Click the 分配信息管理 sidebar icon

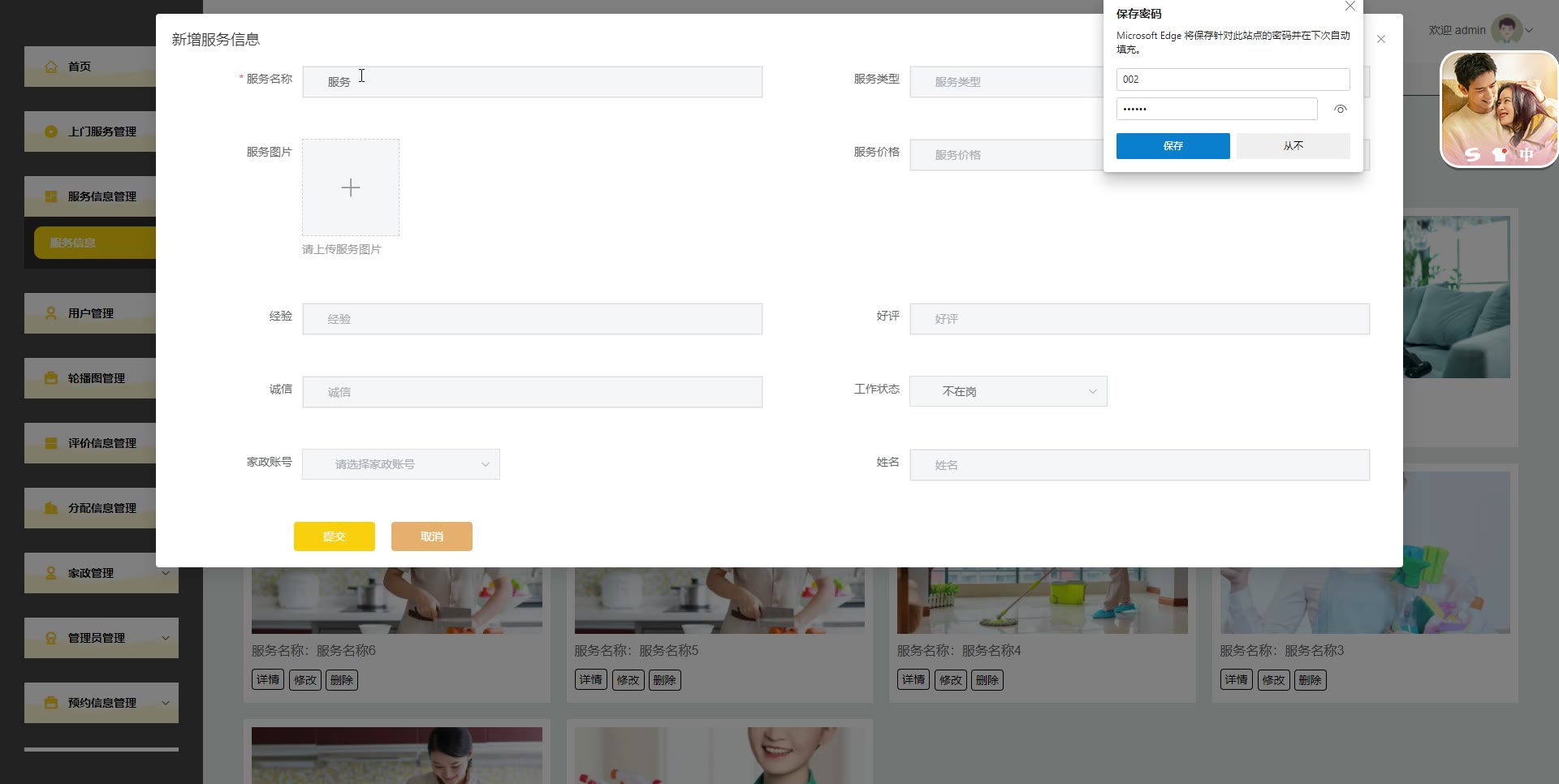[x=51, y=508]
